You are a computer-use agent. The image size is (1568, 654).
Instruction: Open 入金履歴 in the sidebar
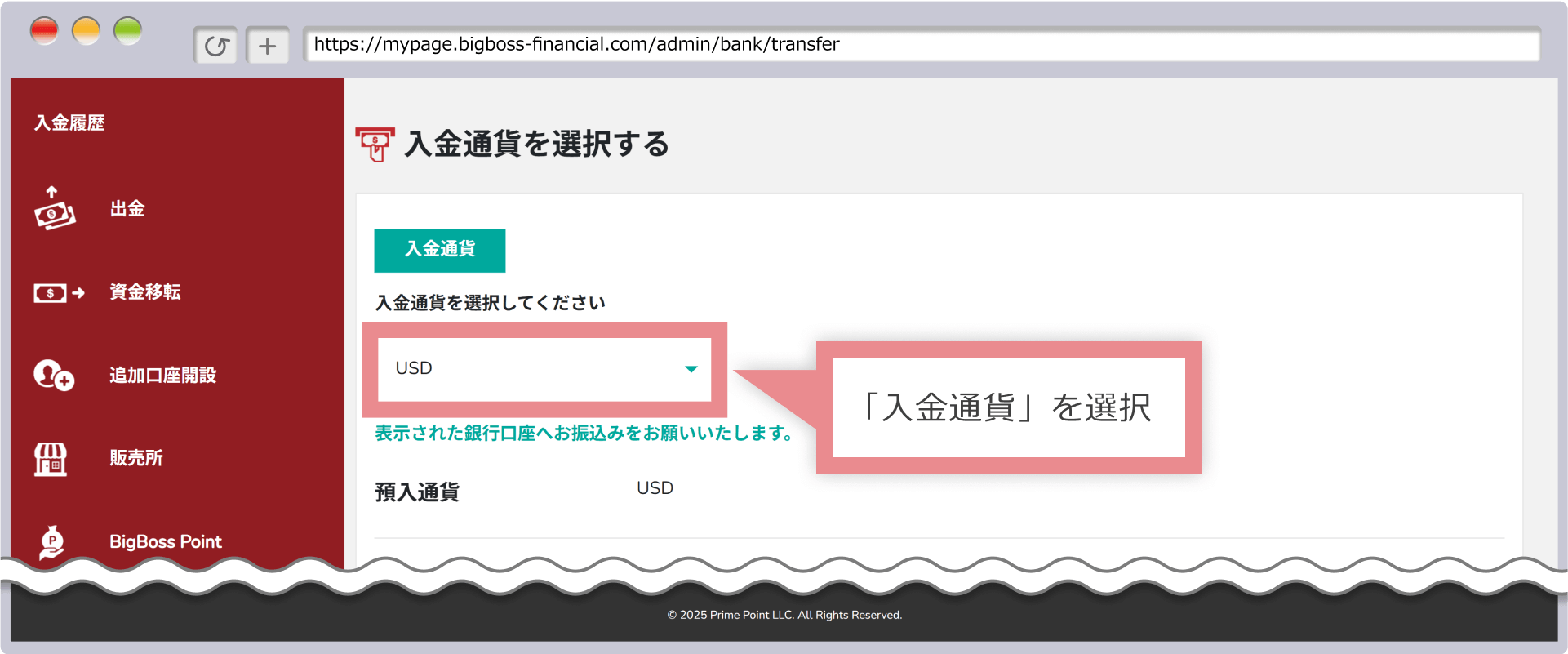click(69, 123)
